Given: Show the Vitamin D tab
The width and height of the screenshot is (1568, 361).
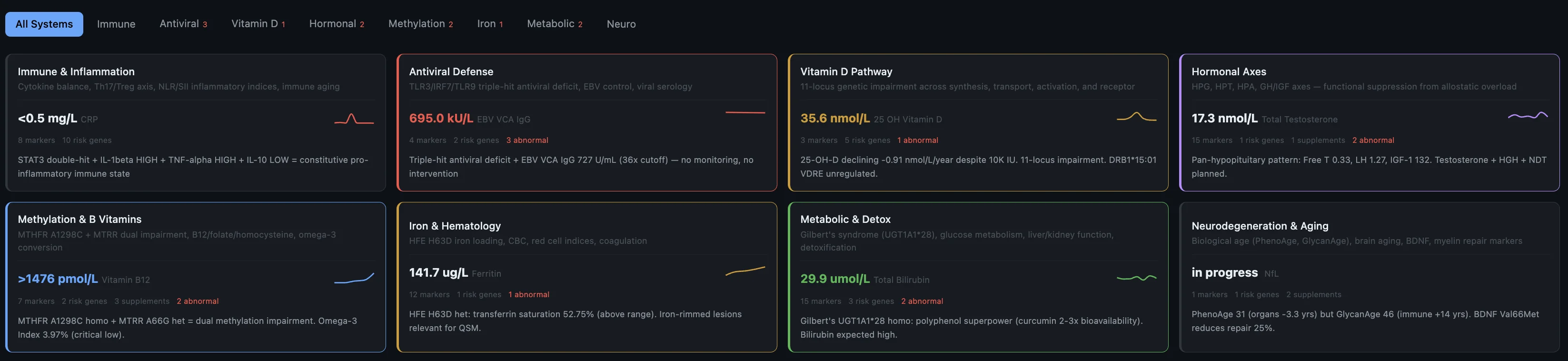Looking at the screenshot, I should click(x=258, y=24).
